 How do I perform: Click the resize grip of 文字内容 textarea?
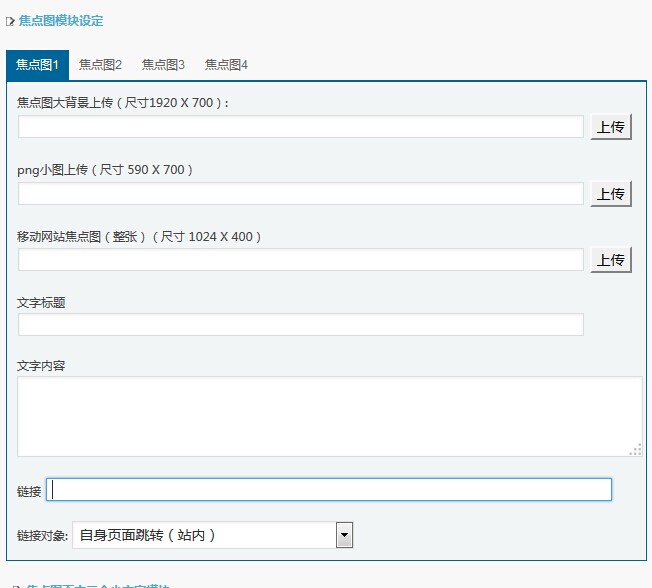635,451
